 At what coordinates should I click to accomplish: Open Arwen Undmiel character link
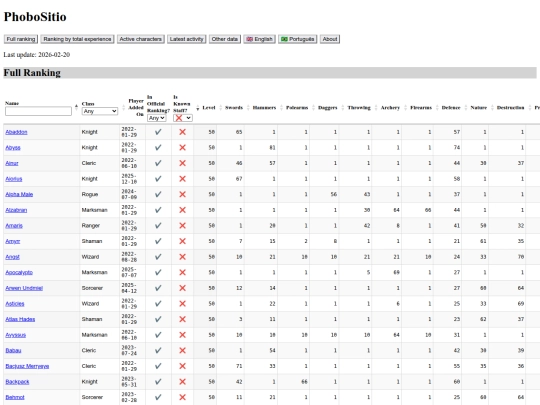click(24, 288)
